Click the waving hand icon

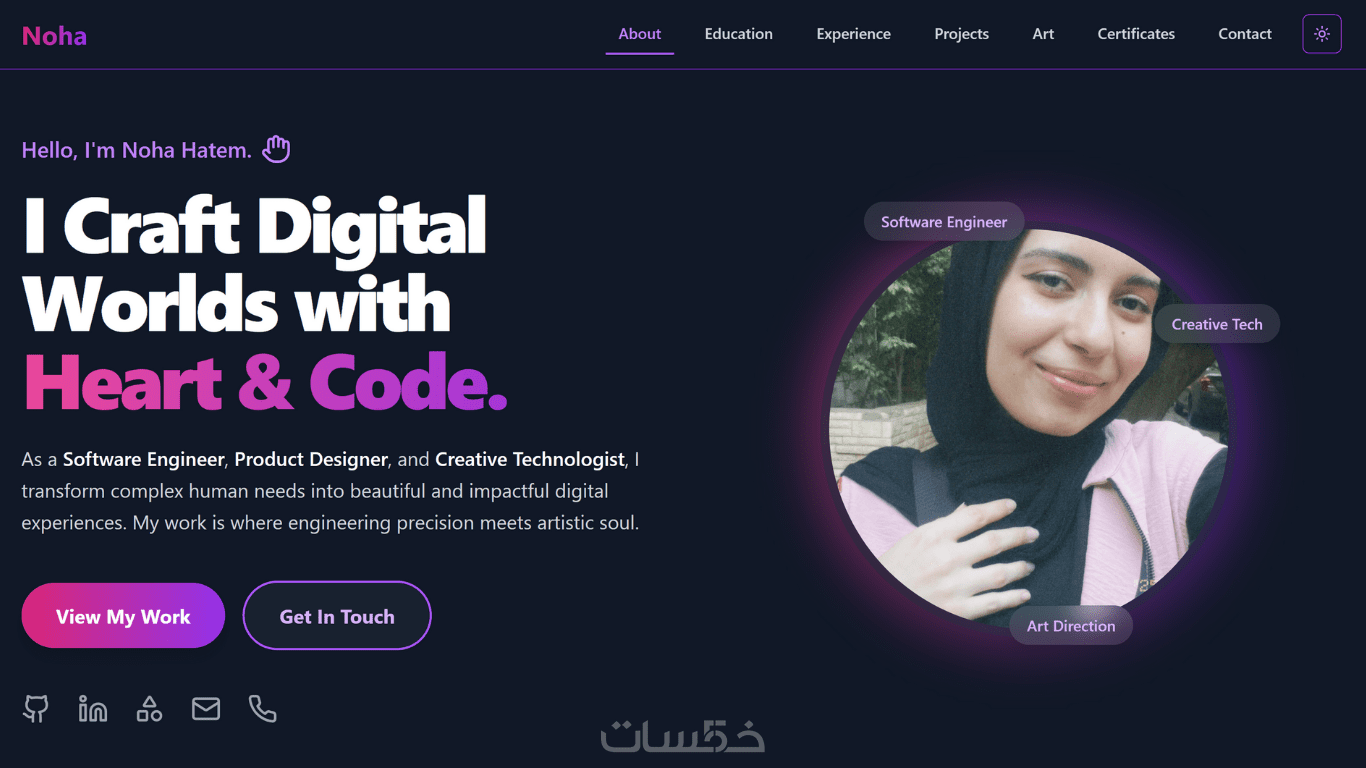(276, 150)
